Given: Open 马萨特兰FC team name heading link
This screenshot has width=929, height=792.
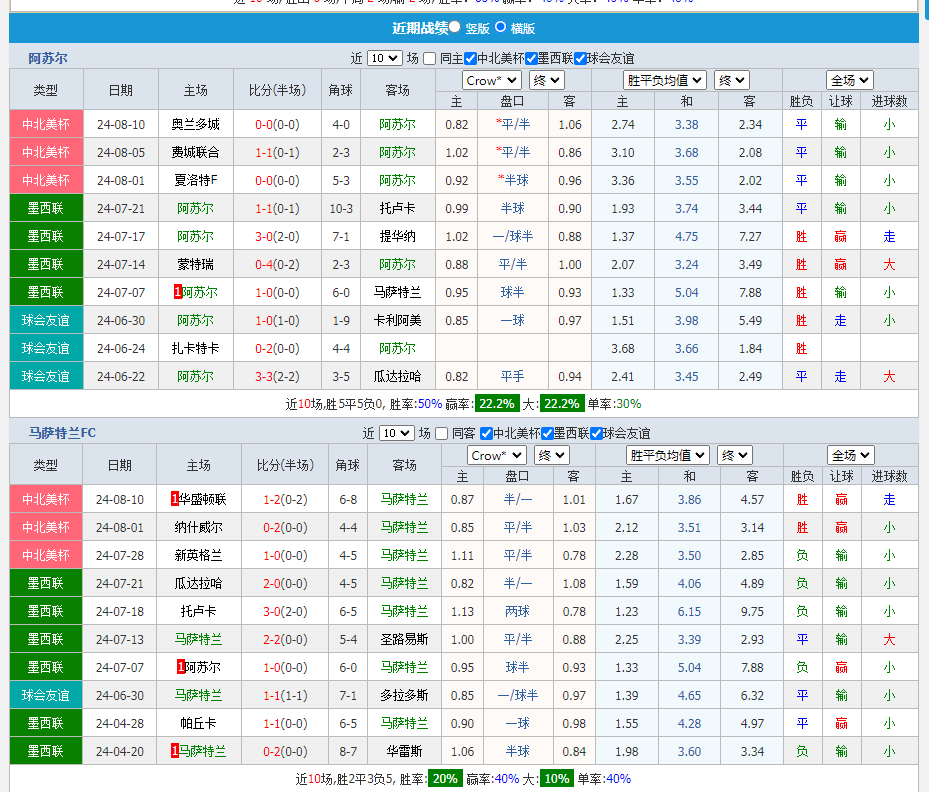Looking at the screenshot, I should (62, 433).
